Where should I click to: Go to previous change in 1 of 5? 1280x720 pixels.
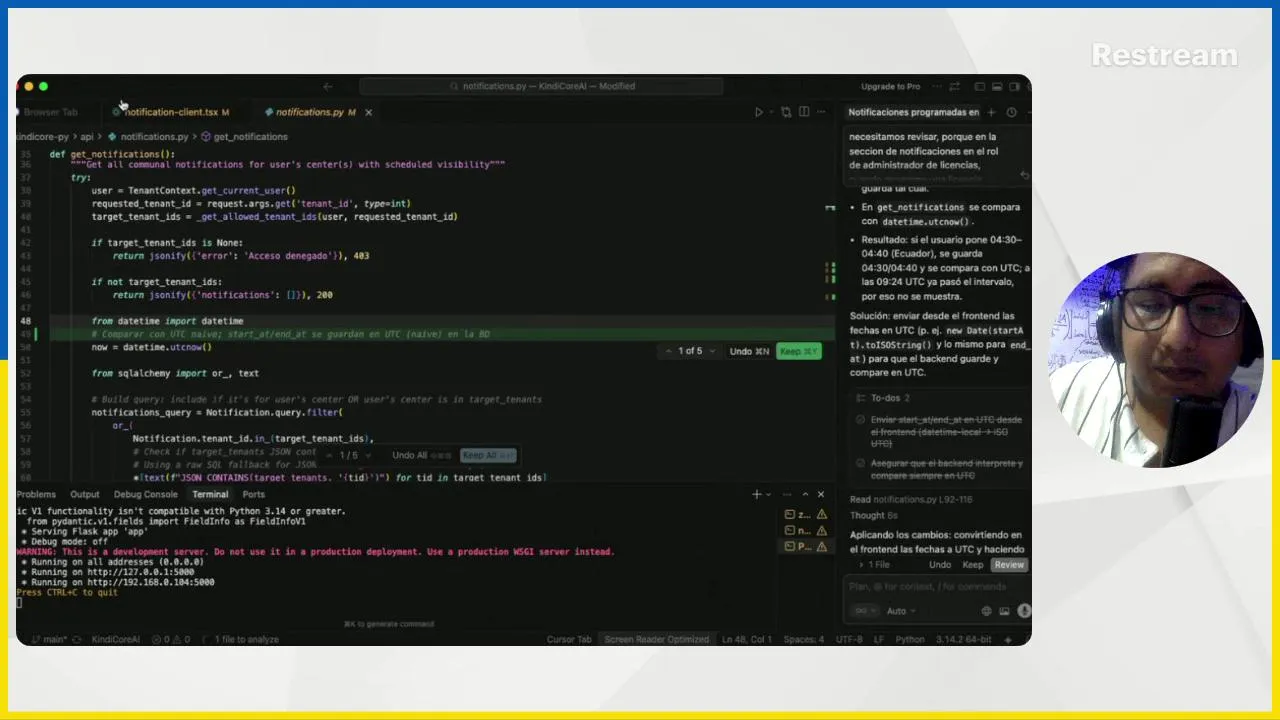669,351
